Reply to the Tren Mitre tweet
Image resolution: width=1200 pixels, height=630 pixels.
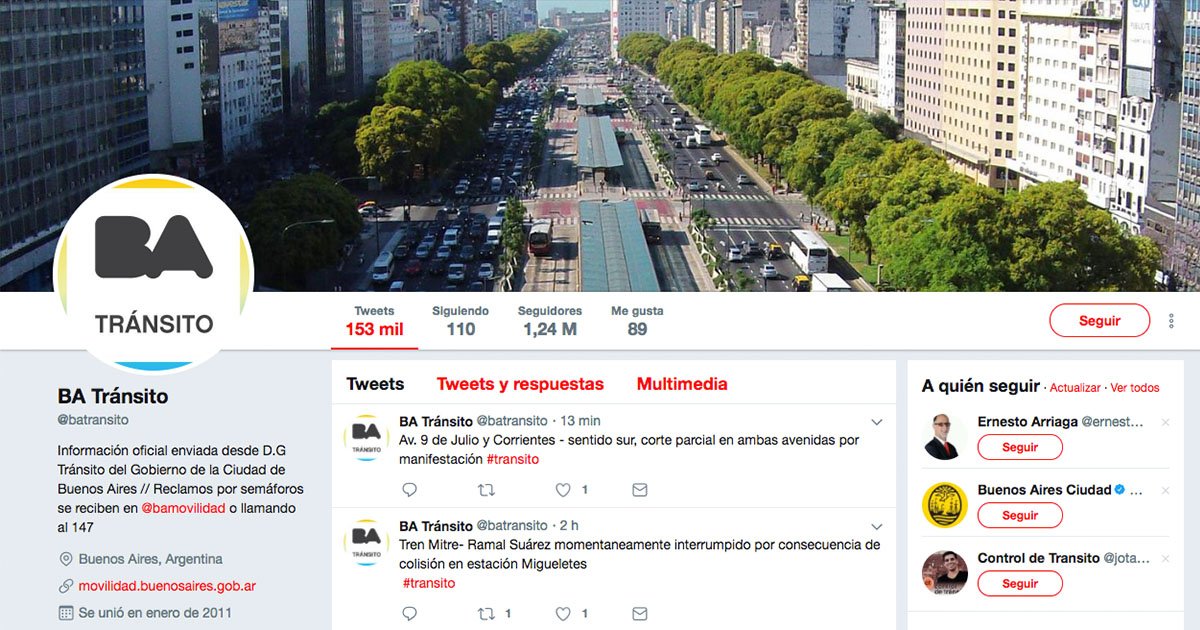tap(409, 613)
